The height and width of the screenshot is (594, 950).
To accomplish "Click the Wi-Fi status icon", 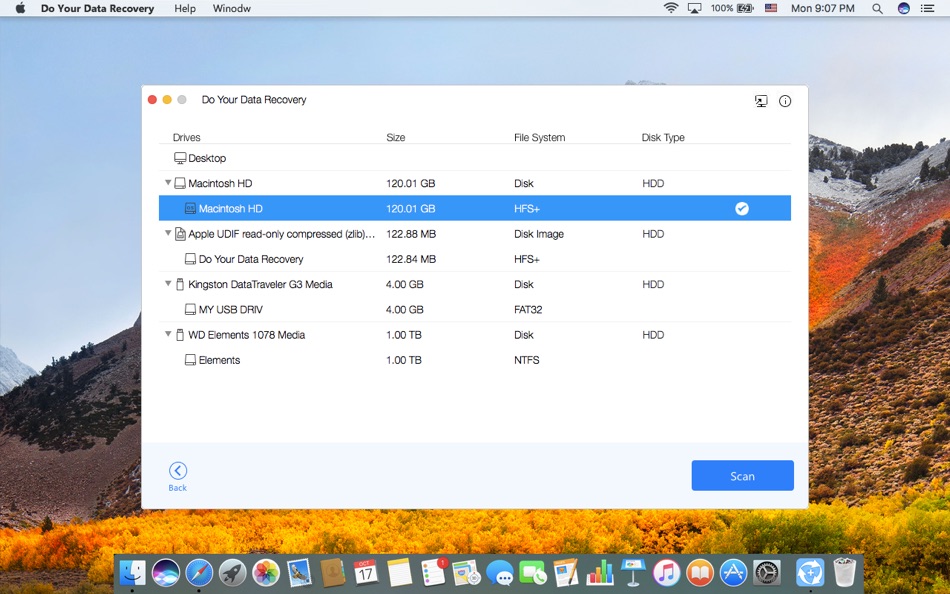I will [x=671, y=8].
